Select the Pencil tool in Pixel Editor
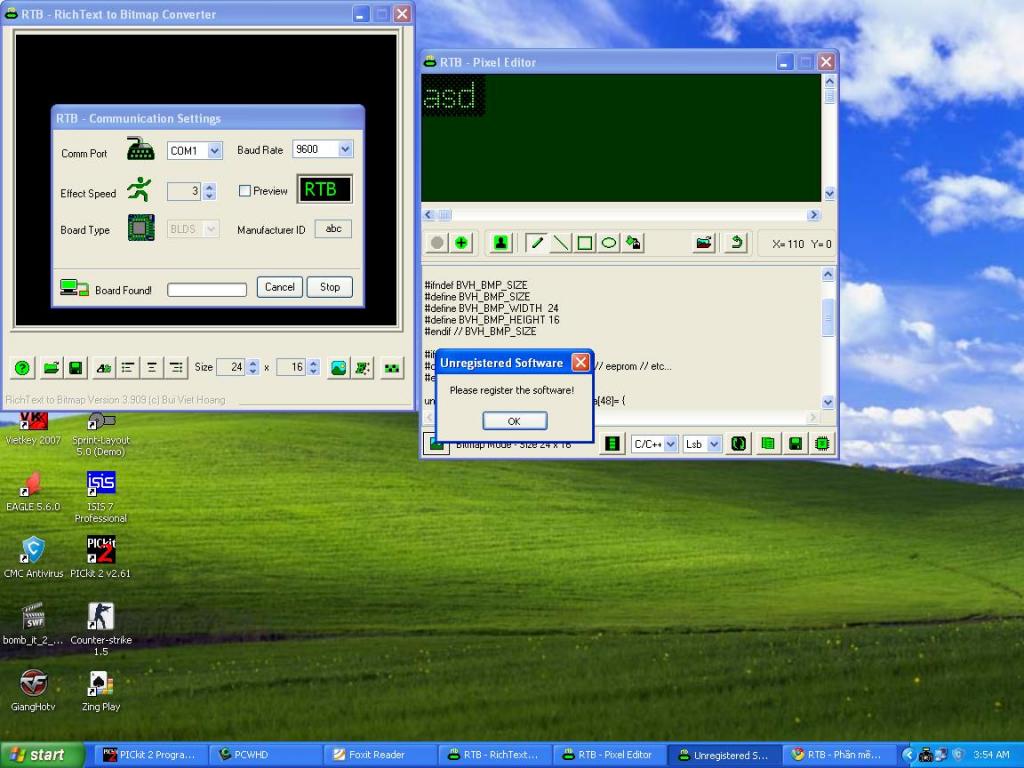Screen dimensions: 1024x768 (536, 243)
